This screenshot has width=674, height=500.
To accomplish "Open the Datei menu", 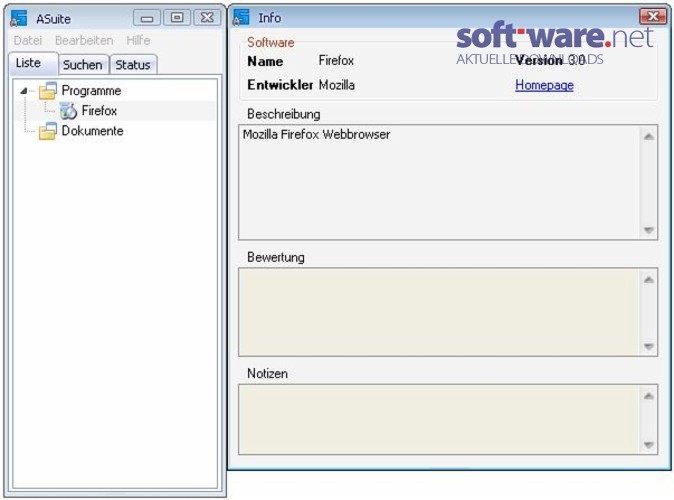I will coord(28,40).
